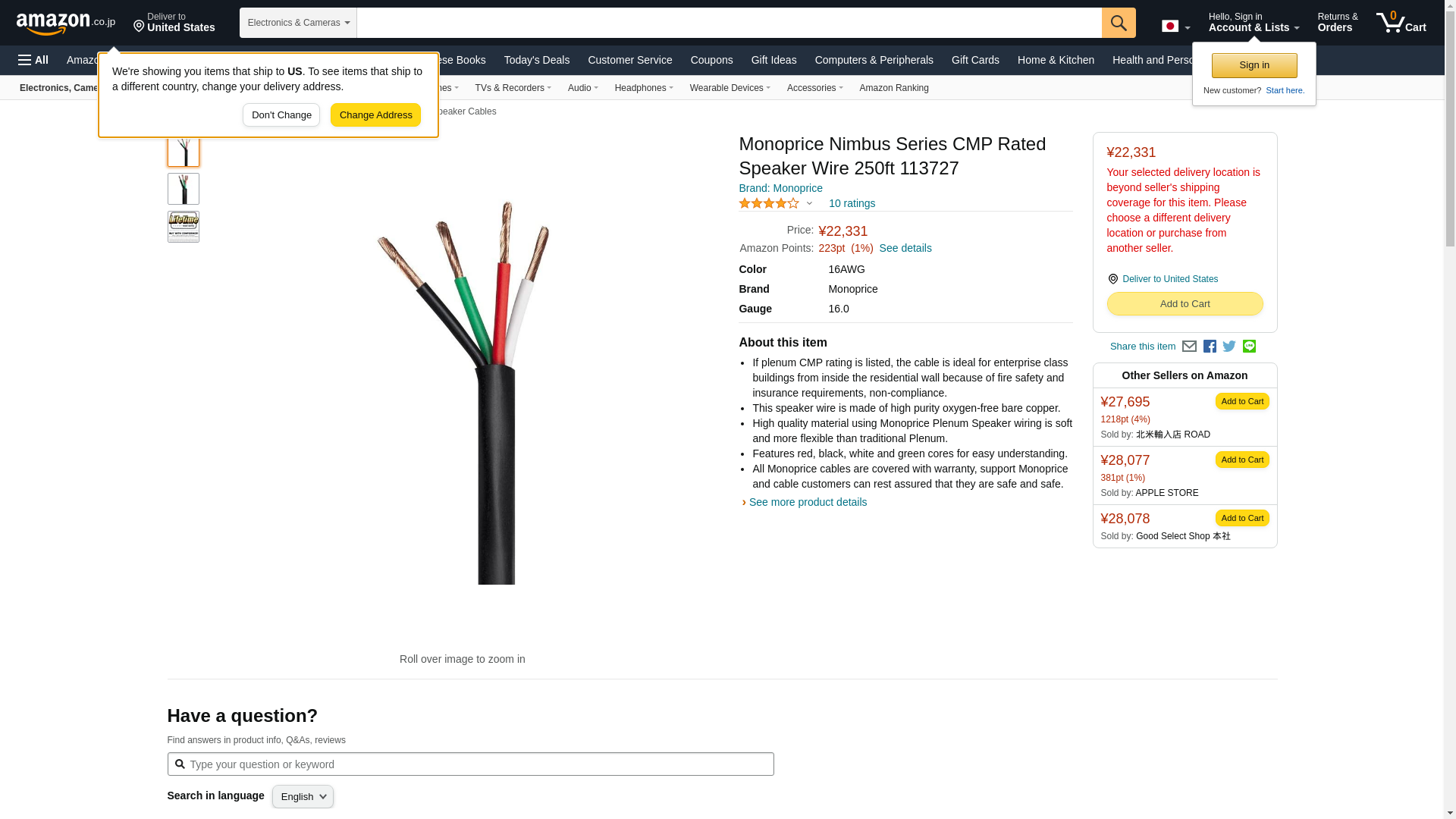Share this item via email icon
Image resolution: width=1456 pixels, height=819 pixels.
(x=1189, y=347)
